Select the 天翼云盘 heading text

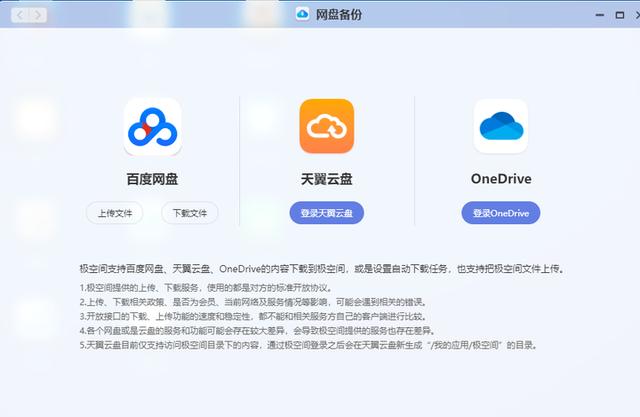[327, 179]
